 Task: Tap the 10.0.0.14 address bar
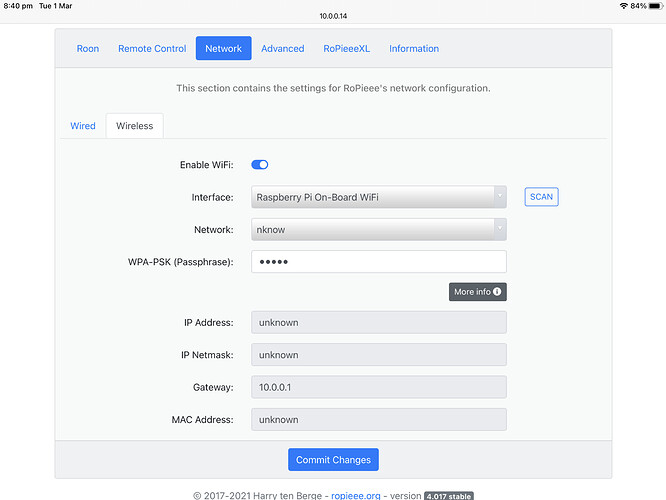pyautogui.click(x=333, y=16)
